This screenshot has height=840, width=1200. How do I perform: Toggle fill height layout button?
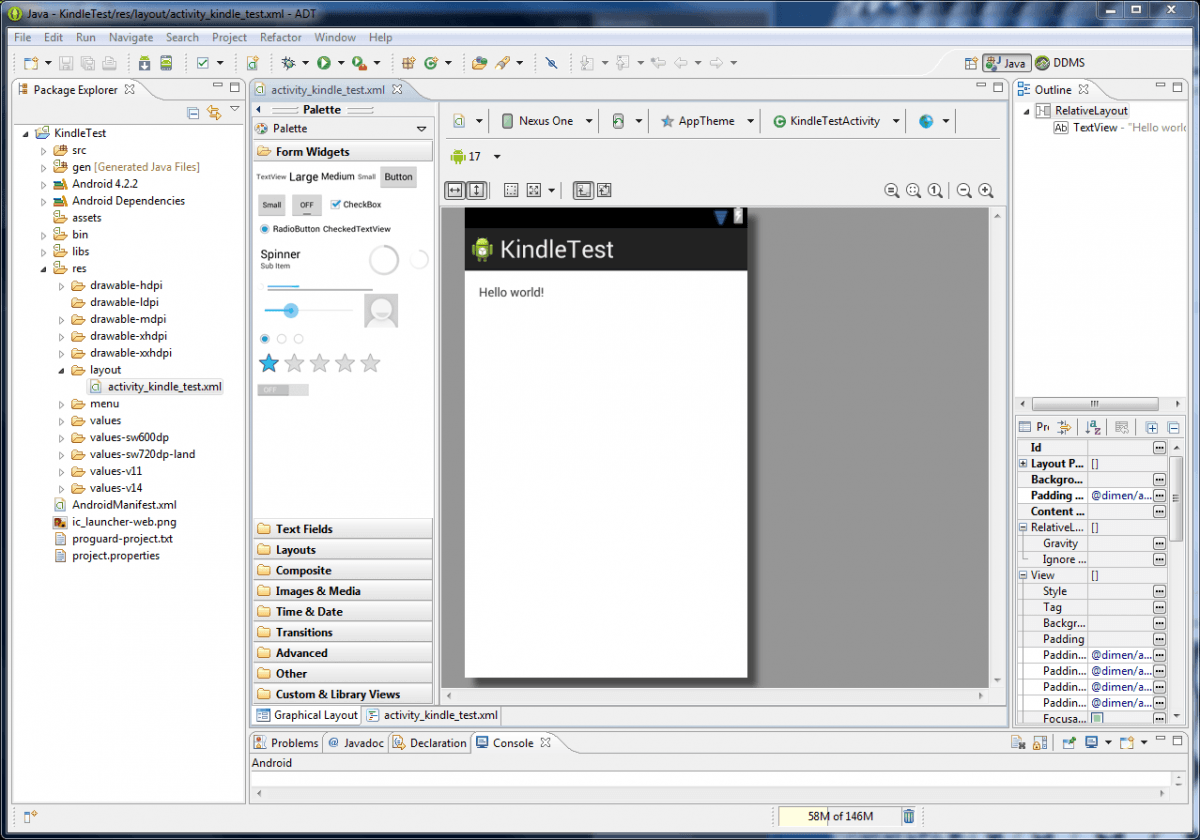tap(477, 190)
